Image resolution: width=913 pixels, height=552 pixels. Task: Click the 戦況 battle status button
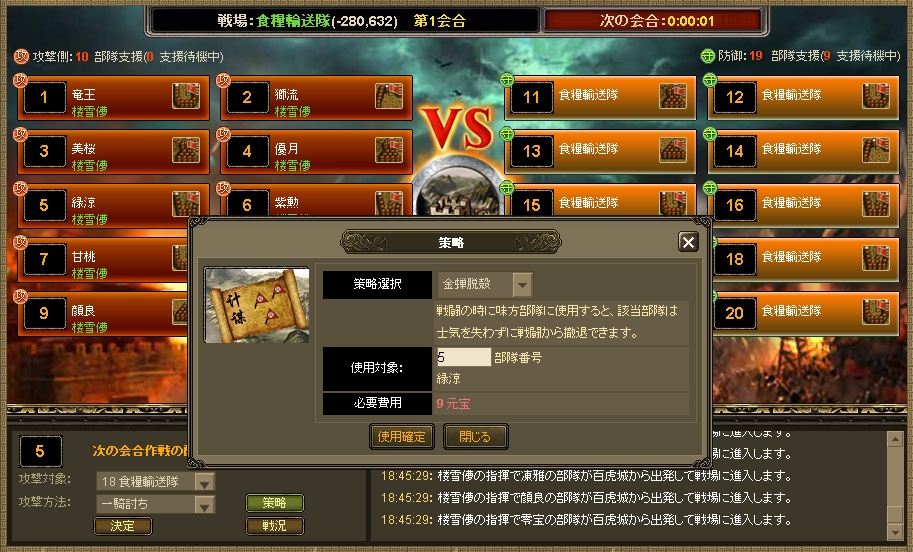274,526
